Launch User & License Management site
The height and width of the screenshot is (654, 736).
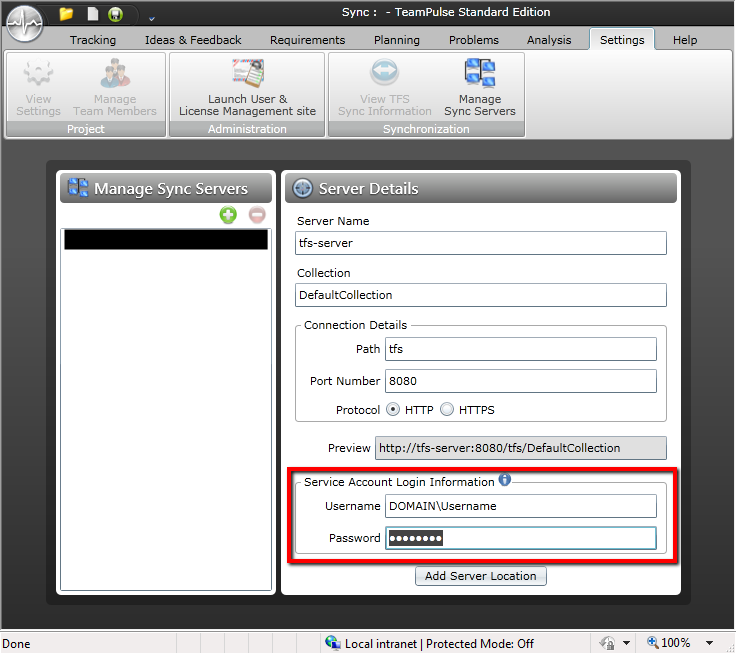[x=247, y=88]
